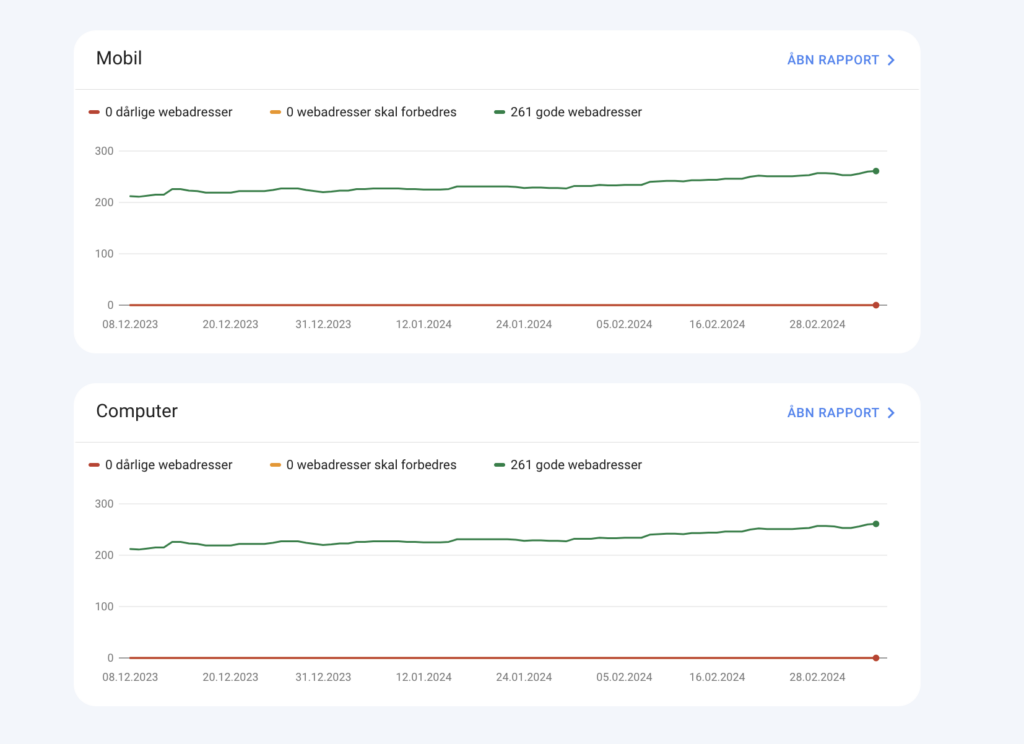The image size is (1024, 744).
Task: Click the green end data point in Computer chart
Action: (876, 524)
